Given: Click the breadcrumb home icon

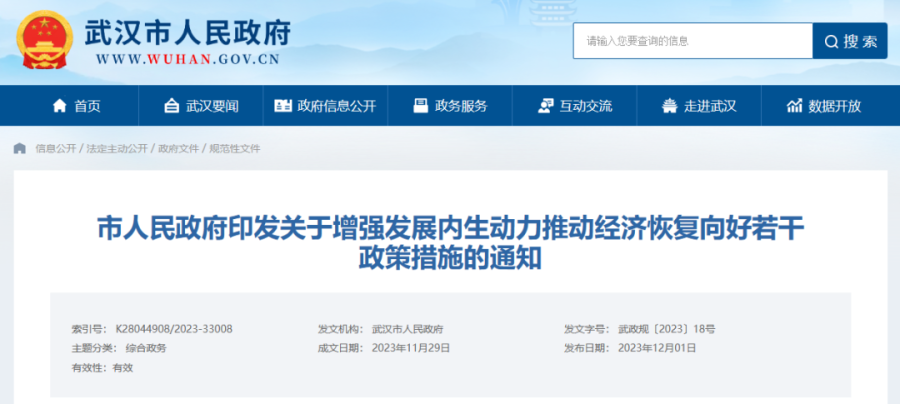Looking at the screenshot, I should tap(20, 149).
